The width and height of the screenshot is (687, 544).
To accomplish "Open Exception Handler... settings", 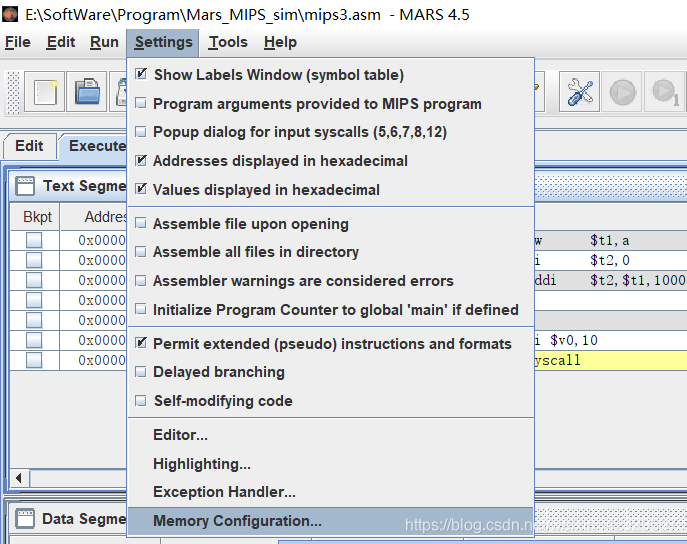I will (330, 492).
